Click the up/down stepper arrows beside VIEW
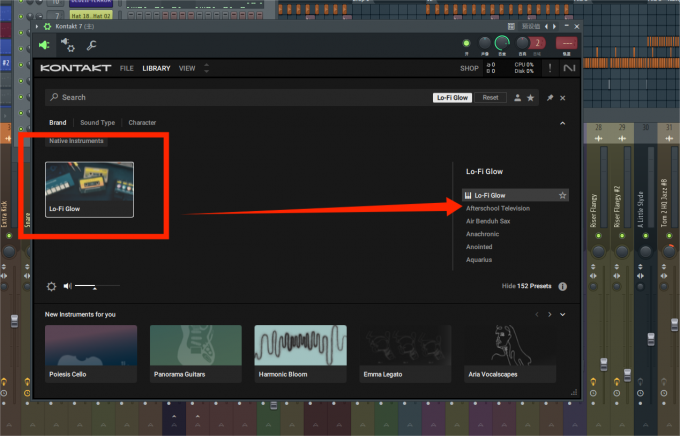Image resolution: width=680 pixels, height=436 pixels. point(206,68)
